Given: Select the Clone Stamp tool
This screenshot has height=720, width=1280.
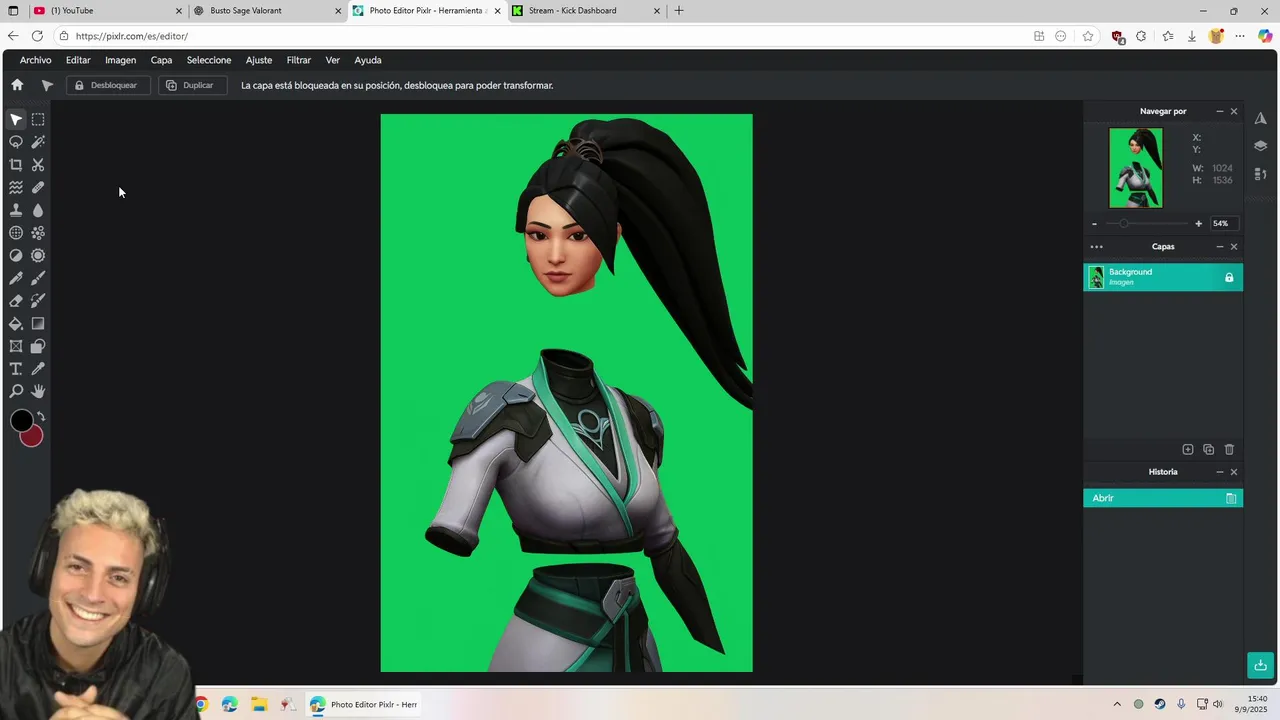Looking at the screenshot, I should [x=16, y=210].
